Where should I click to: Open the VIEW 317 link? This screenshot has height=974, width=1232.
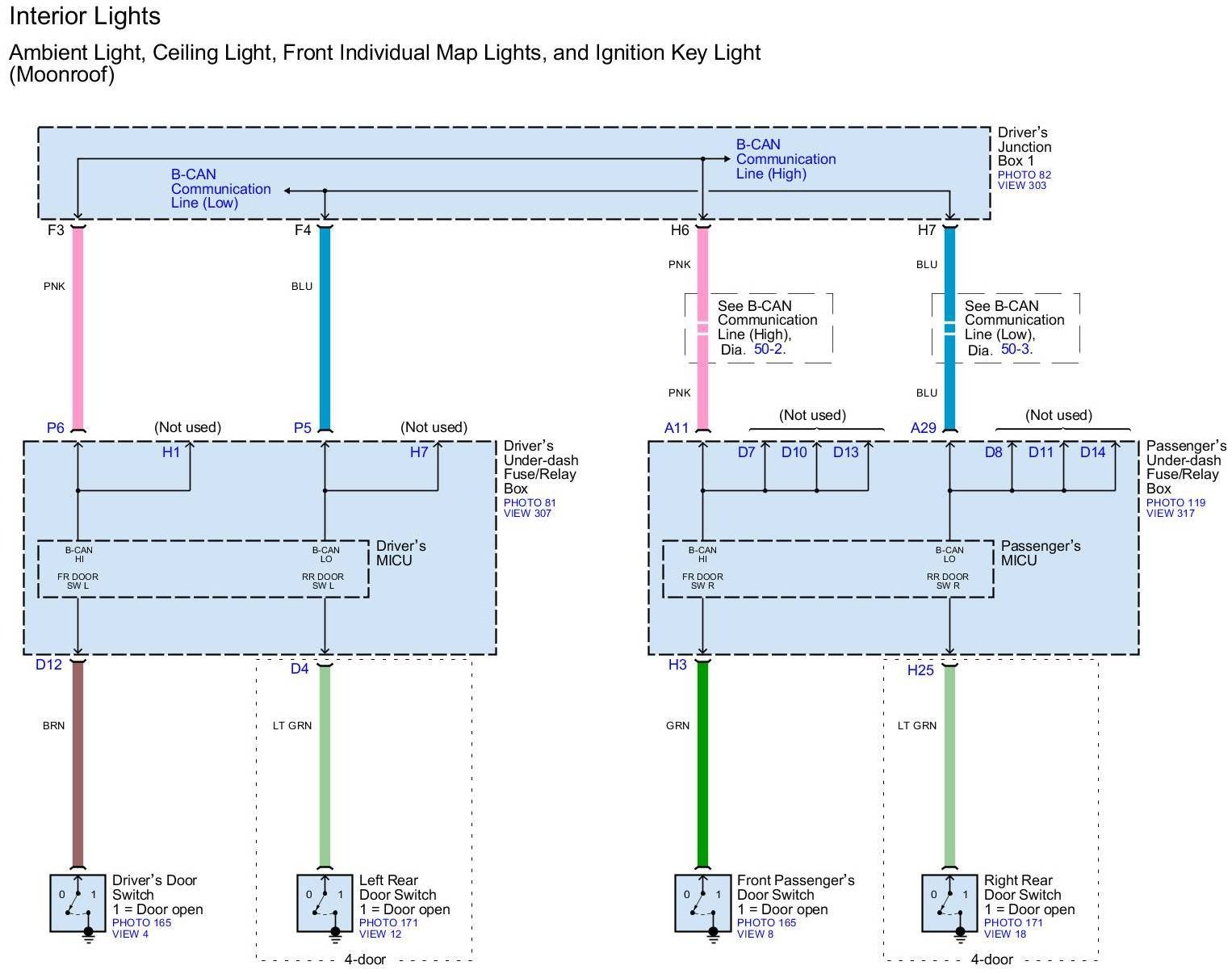(x=1170, y=514)
